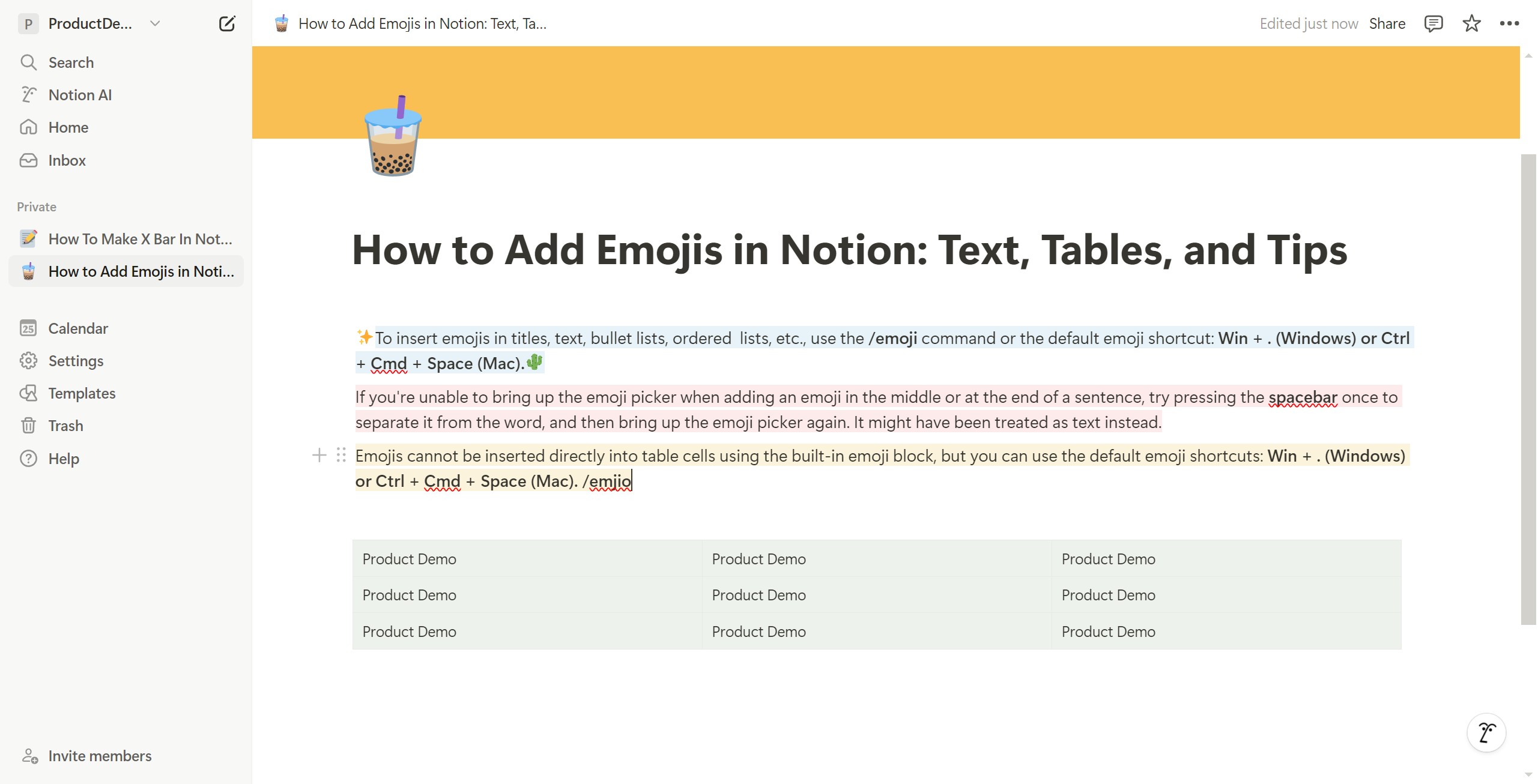The height and width of the screenshot is (784, 1538).
Task: Click the breadcrumb page title in top bar
Action: [422, 23]
